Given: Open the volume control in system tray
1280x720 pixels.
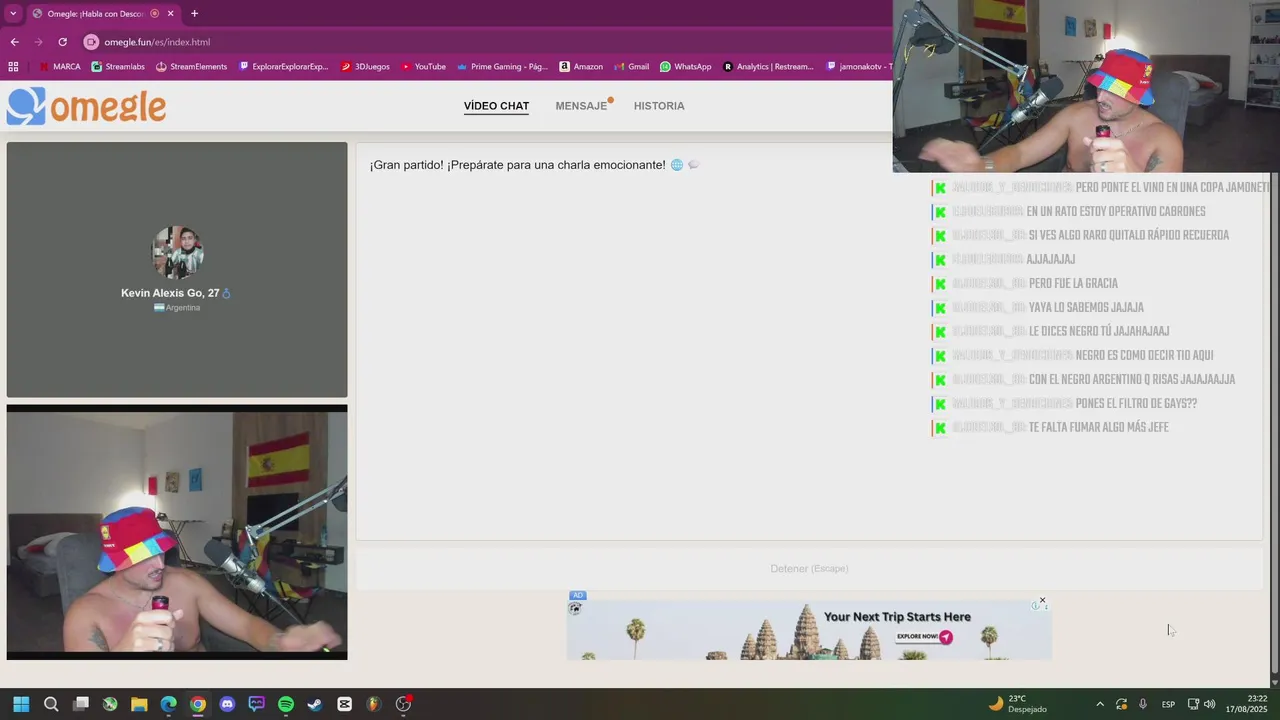Looking at the screenshot, I should (1210, 704).
